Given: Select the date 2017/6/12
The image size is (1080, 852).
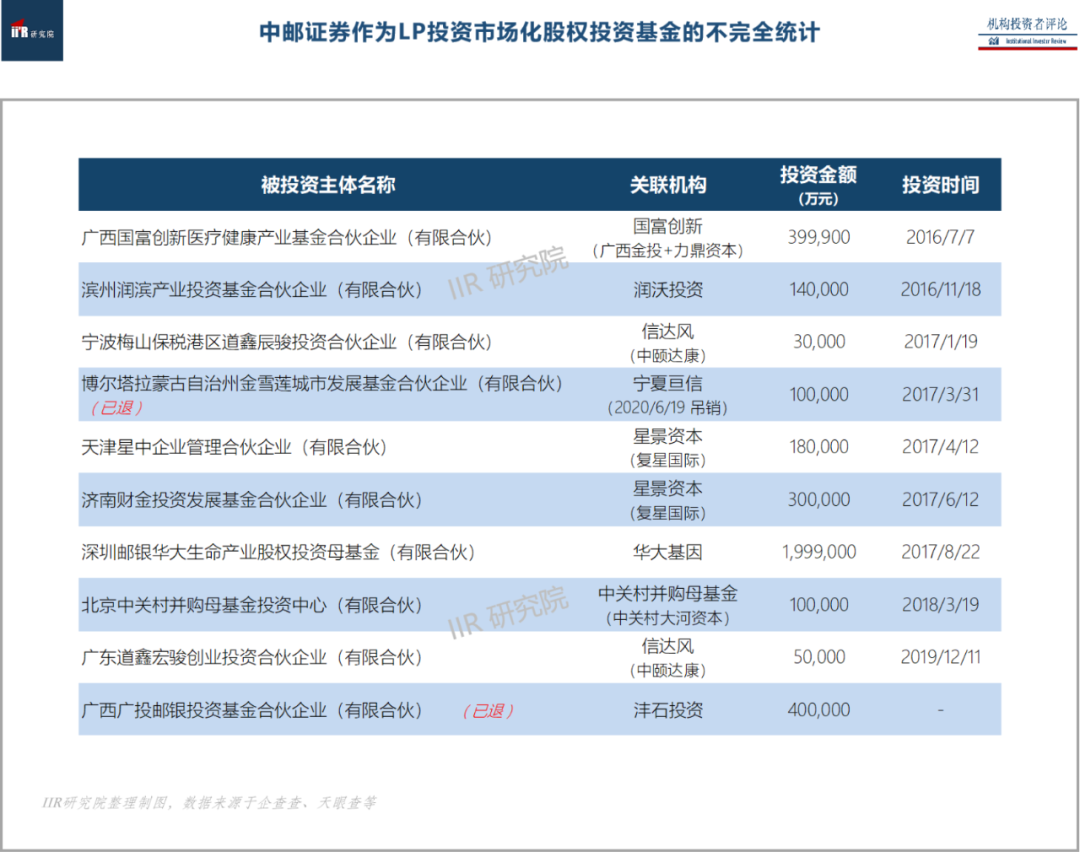Looking at the screenshot, I should point(941,499).
